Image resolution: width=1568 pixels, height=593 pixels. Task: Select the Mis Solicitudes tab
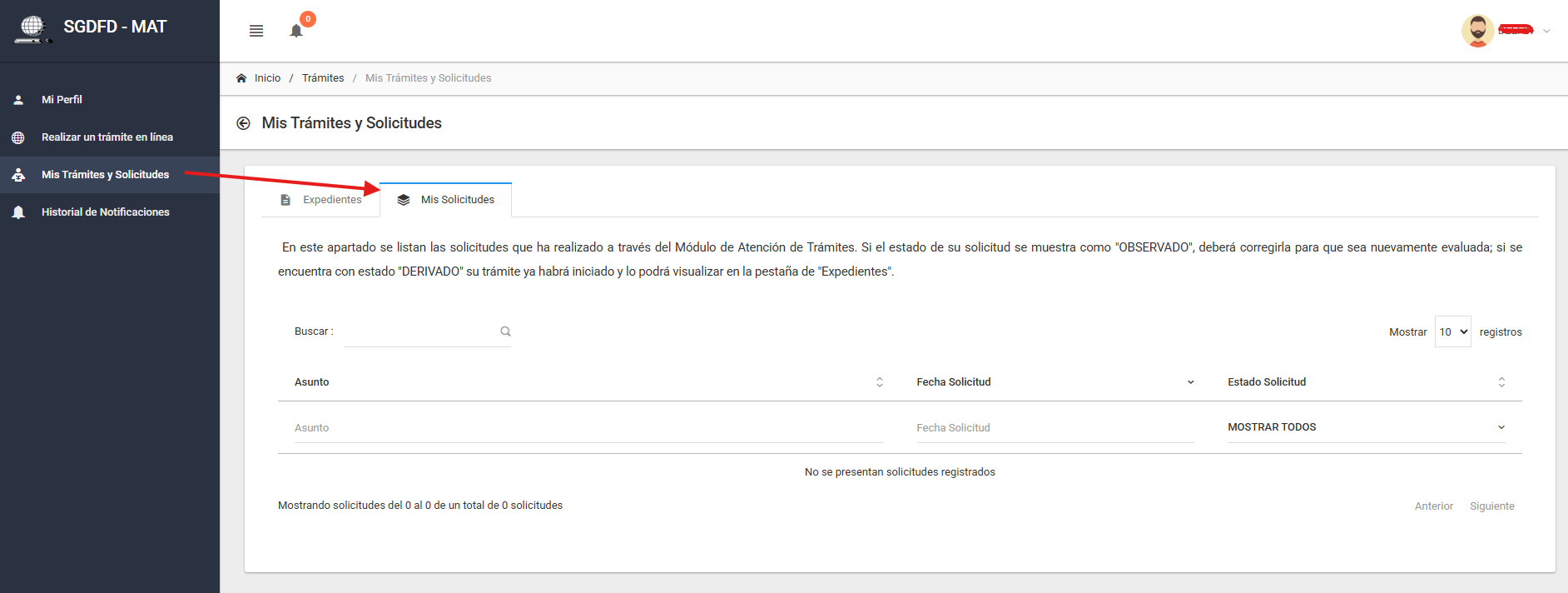446,200
